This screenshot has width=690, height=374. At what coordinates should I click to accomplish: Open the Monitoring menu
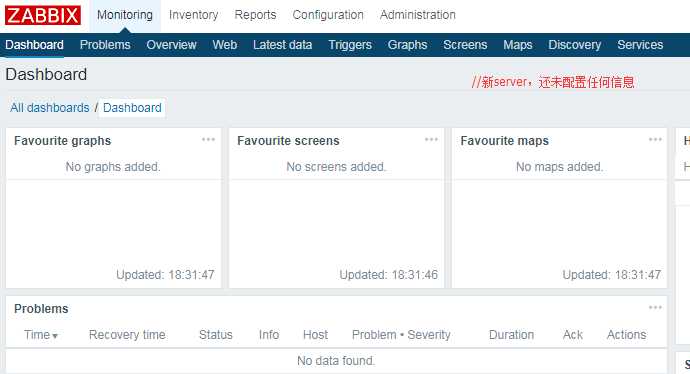(x=125, y=15)
